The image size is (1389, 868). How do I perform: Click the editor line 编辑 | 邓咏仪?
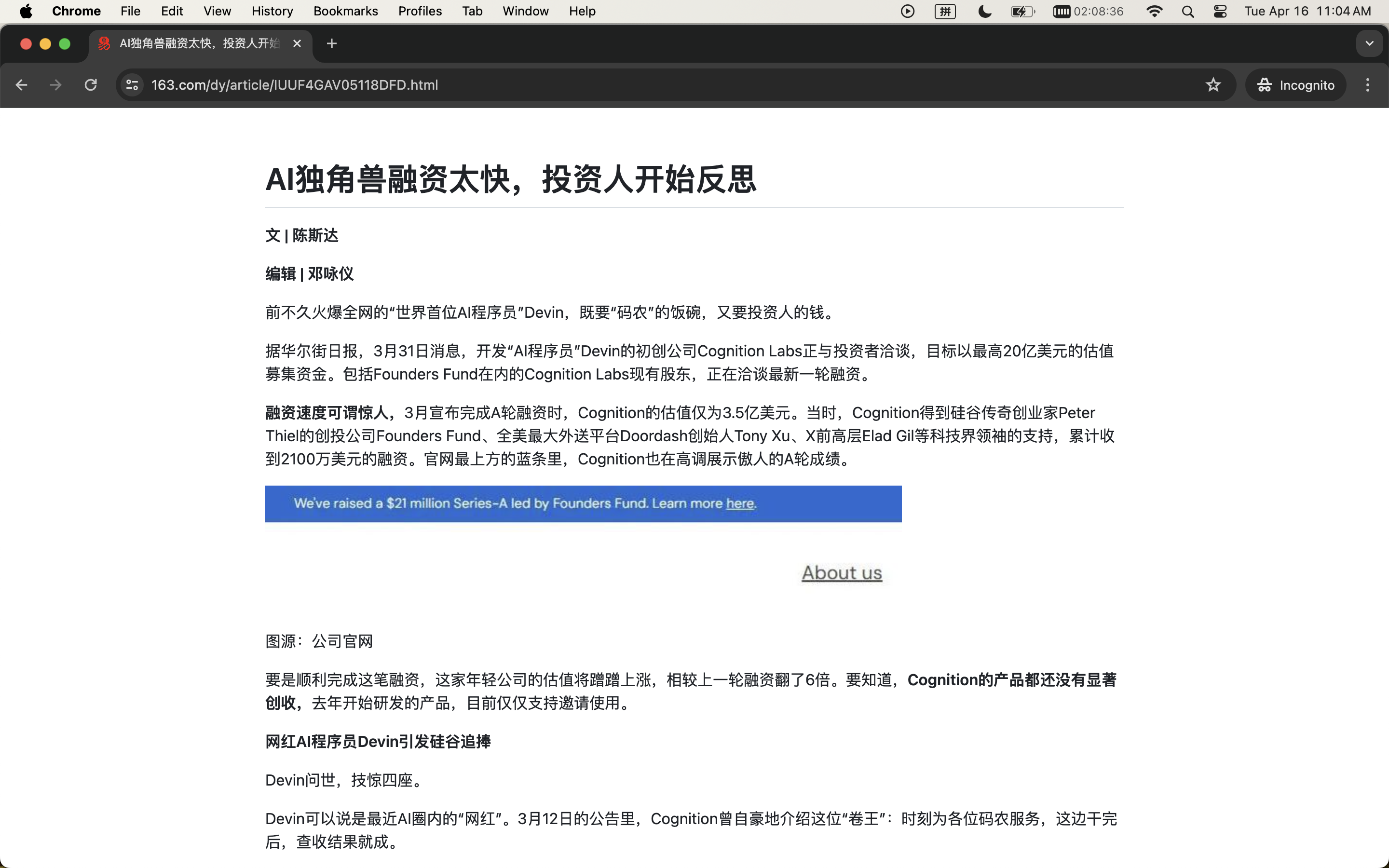tap(309, 274)
